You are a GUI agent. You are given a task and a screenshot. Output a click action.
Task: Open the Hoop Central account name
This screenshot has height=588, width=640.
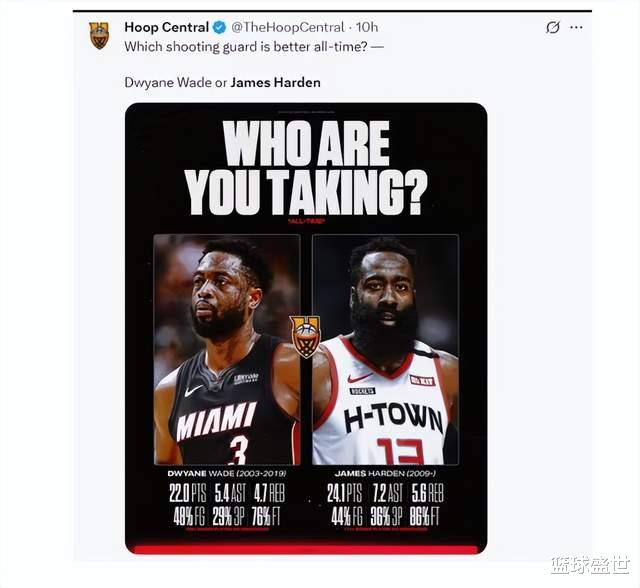(167, 27)
